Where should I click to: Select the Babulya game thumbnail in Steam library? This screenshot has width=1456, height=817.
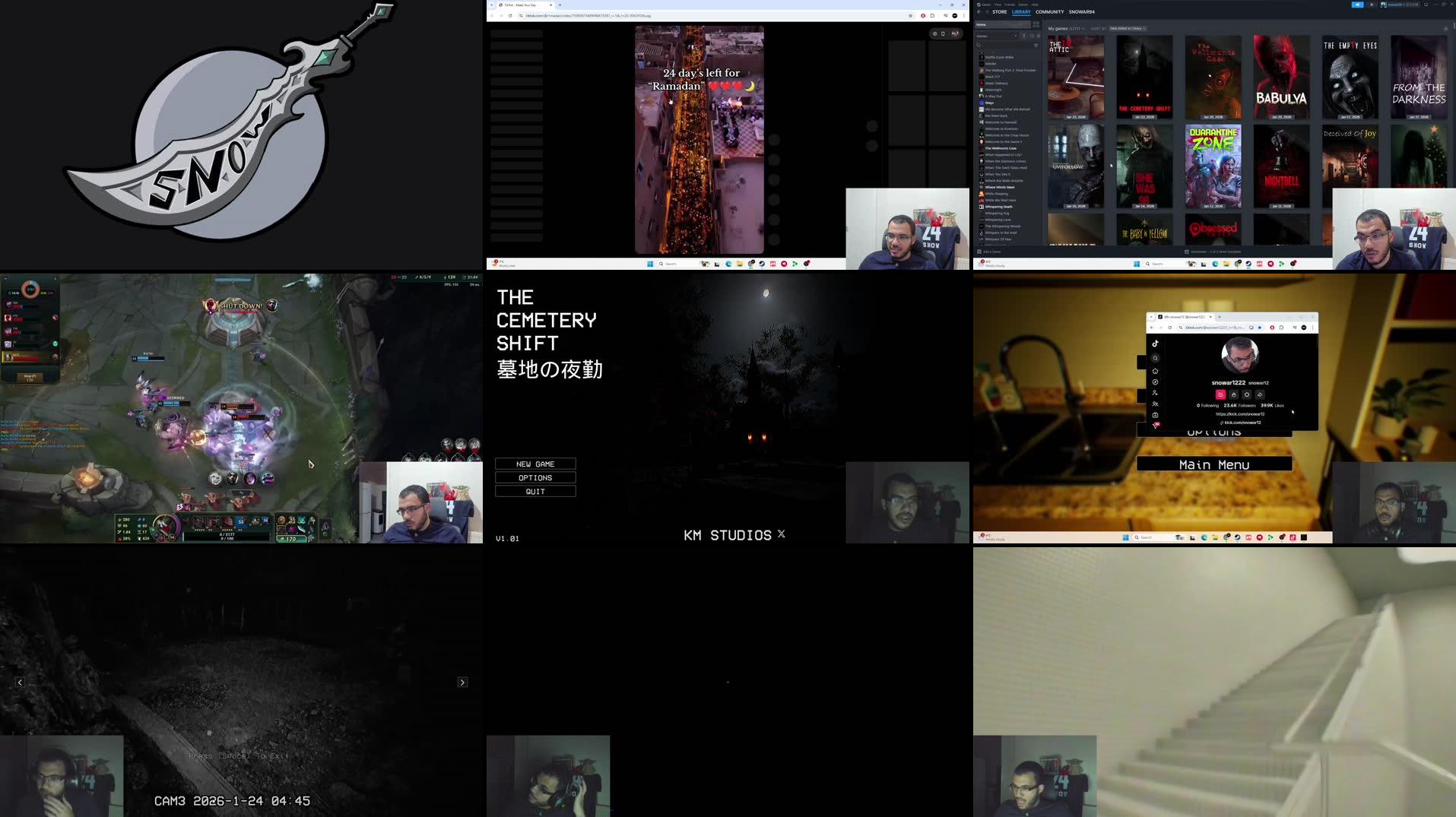coord(1281,76)
